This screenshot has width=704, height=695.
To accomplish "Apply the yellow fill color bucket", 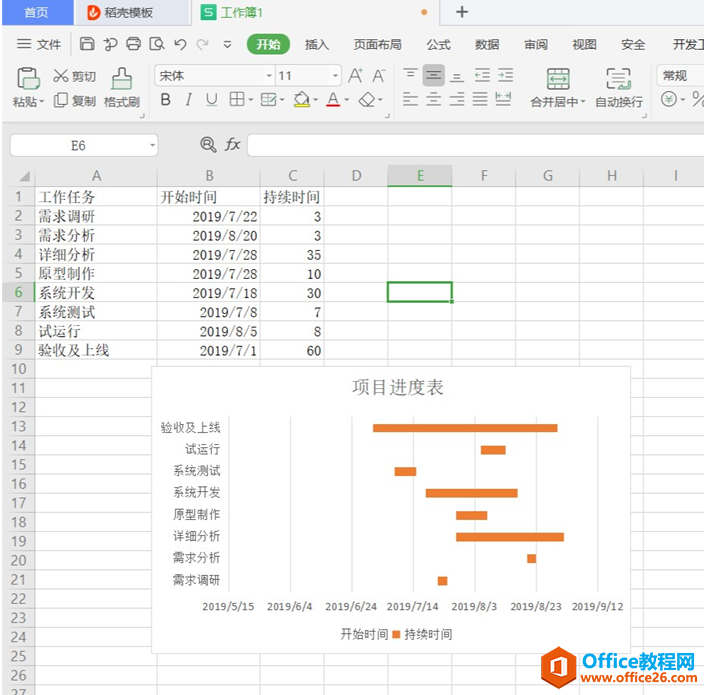I will tap(302, 100).
